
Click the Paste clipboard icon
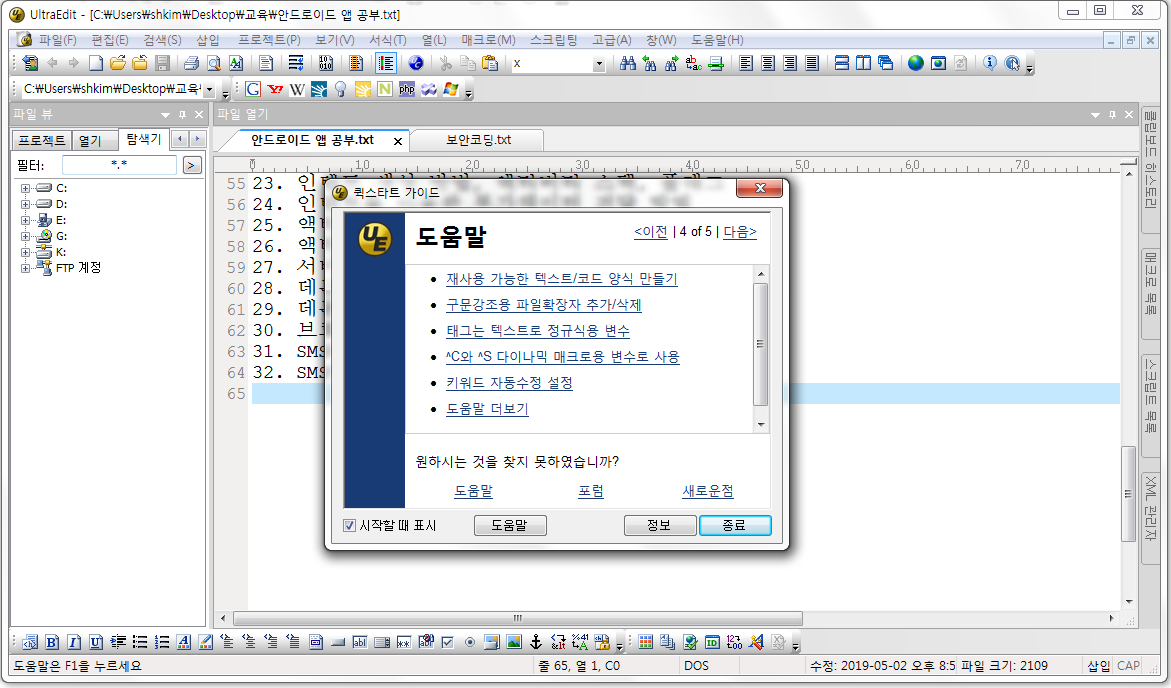click(x=490, y=63)
